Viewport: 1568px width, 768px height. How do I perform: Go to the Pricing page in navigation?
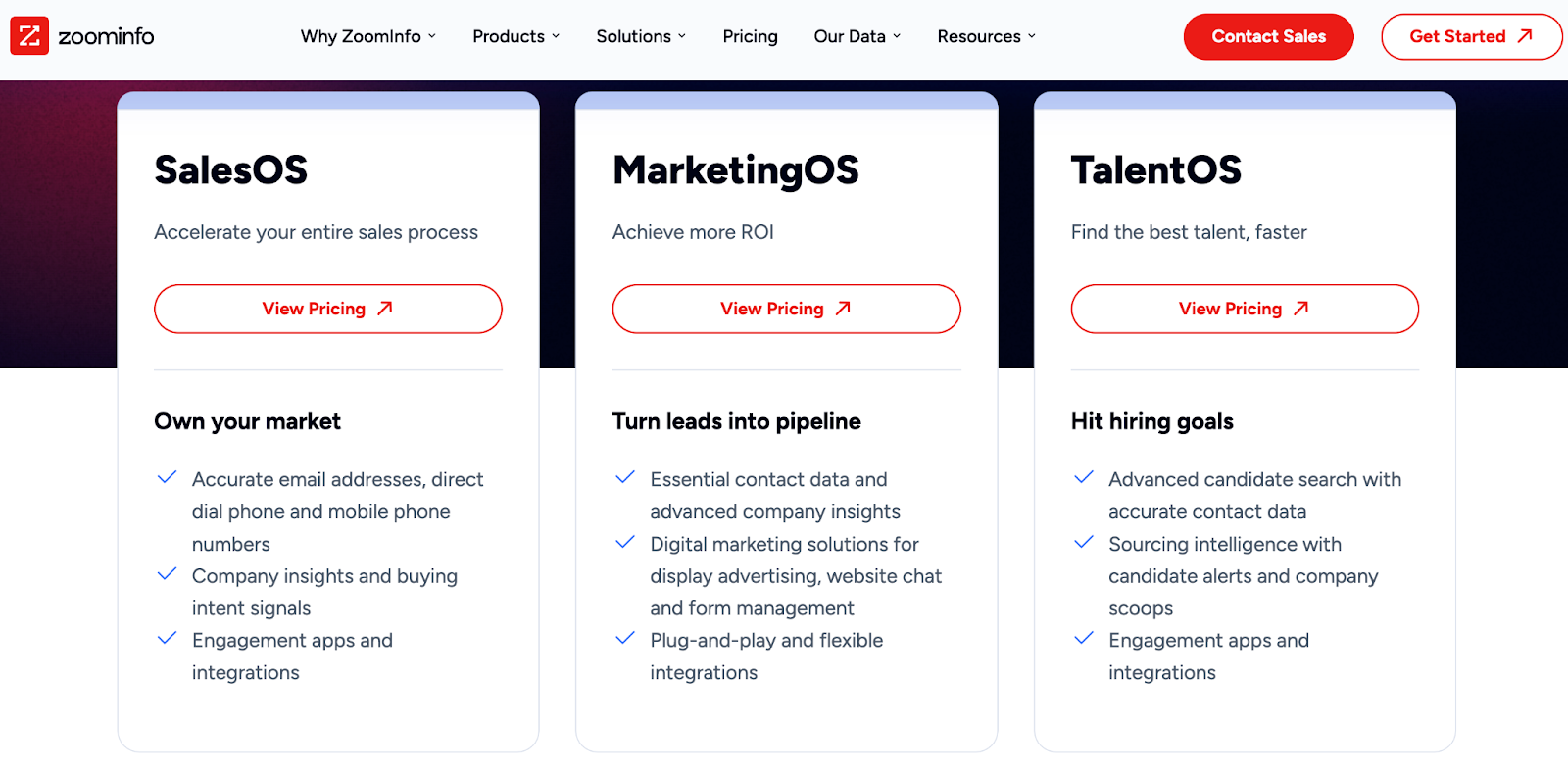click(750, 36)
